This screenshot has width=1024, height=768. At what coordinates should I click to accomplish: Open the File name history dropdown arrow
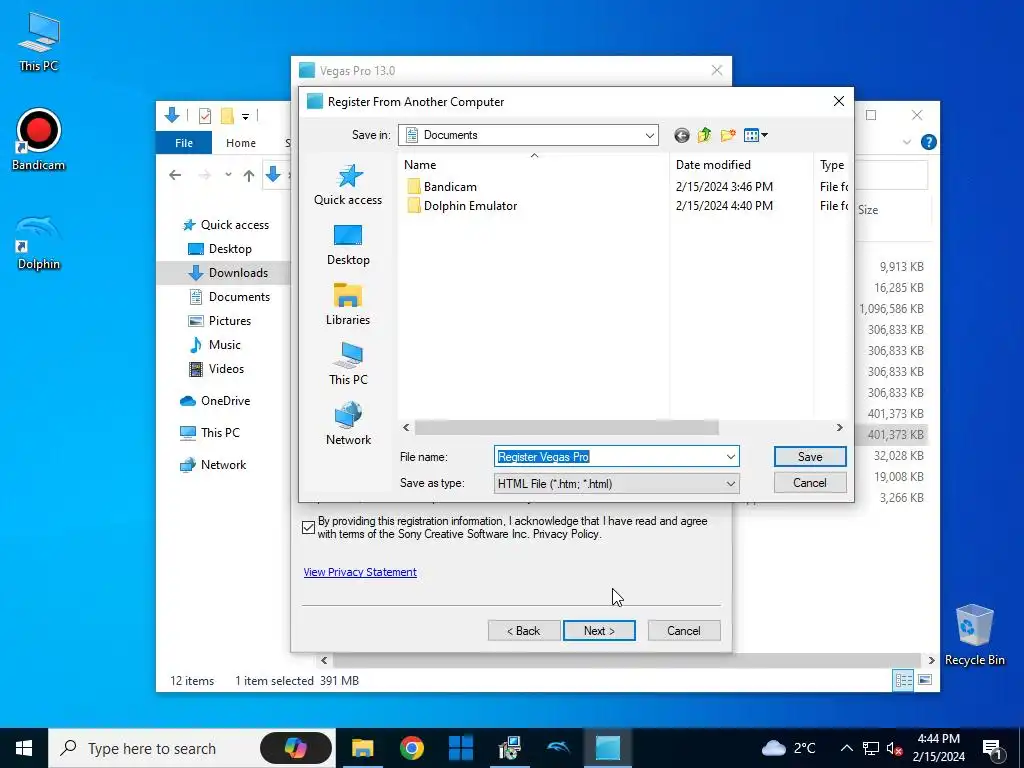pyautogui.click(x=731, y=456)
